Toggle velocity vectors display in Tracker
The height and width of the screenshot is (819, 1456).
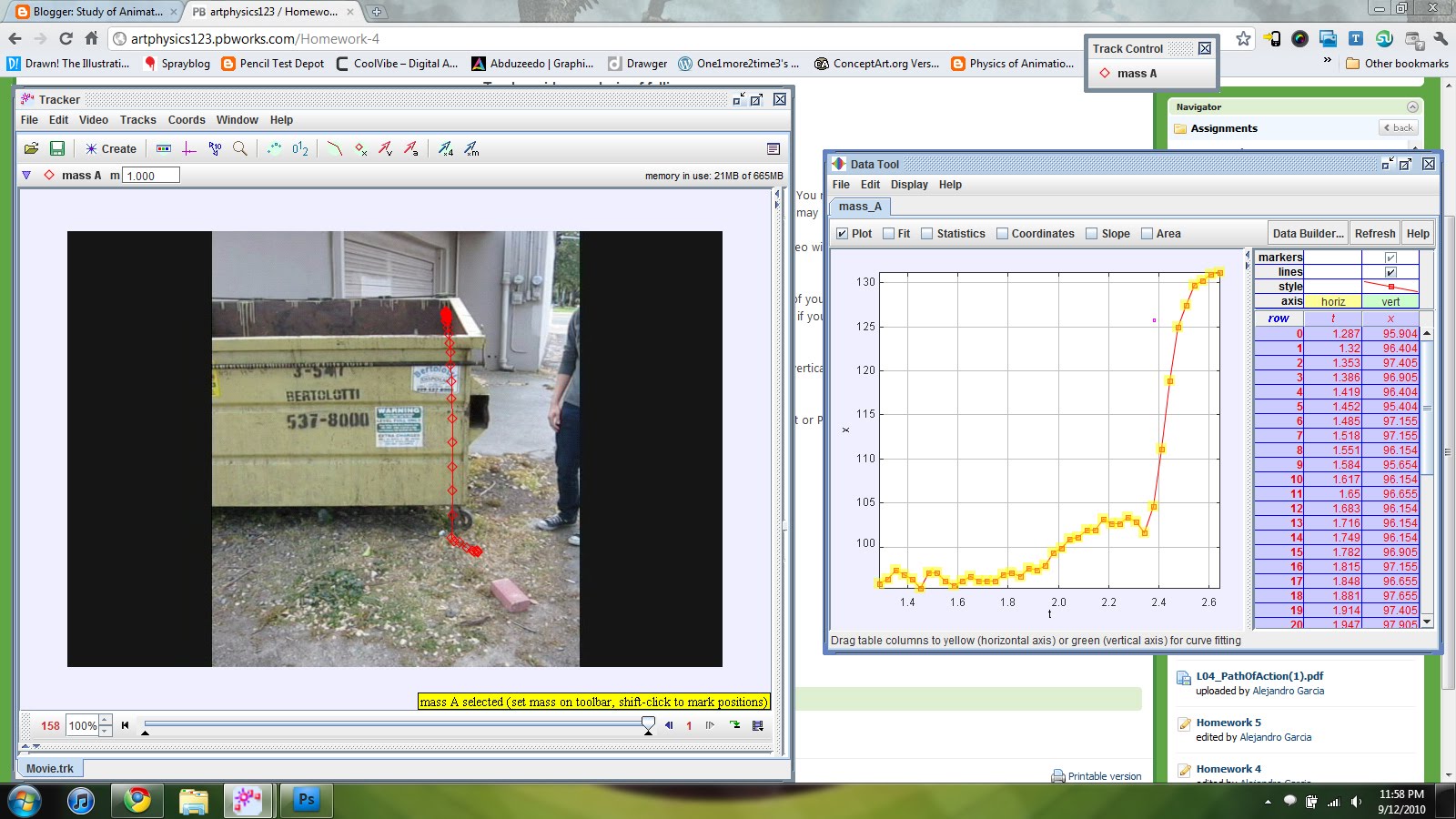[x=384, y=148]
